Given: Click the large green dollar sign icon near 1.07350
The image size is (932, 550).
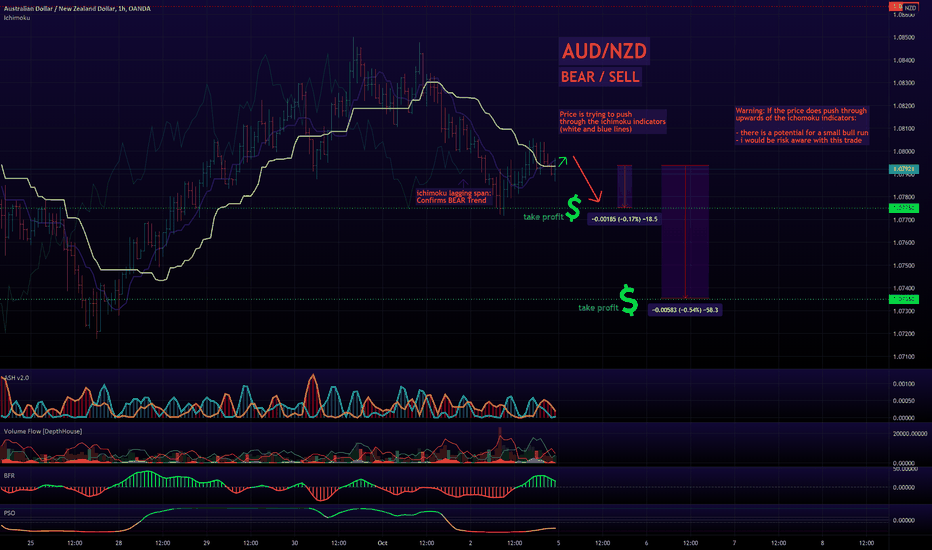Looking at the screenshot, I should click(x=628, y=300).
